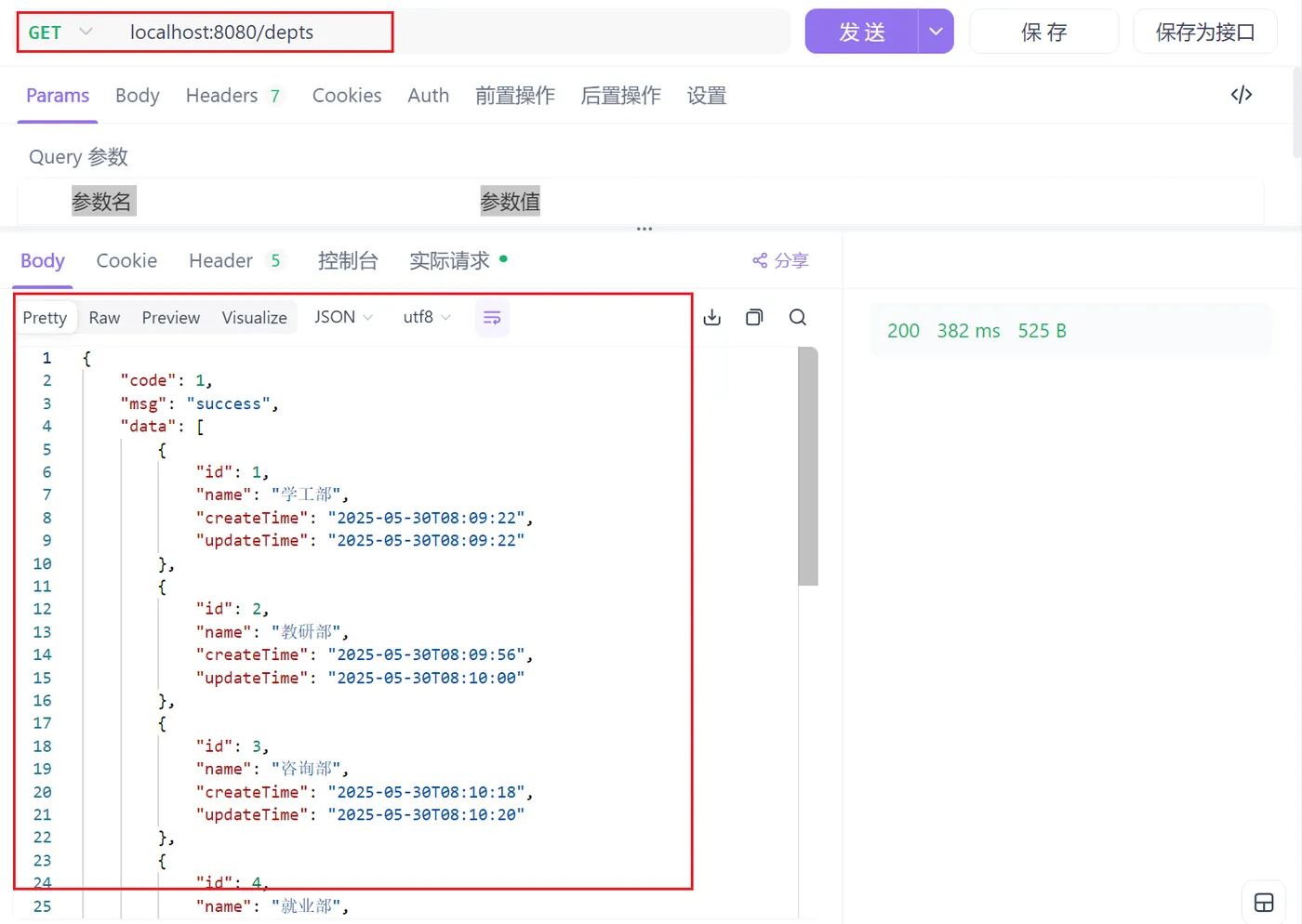Switch to Visualize view mode

coord(254,317)
